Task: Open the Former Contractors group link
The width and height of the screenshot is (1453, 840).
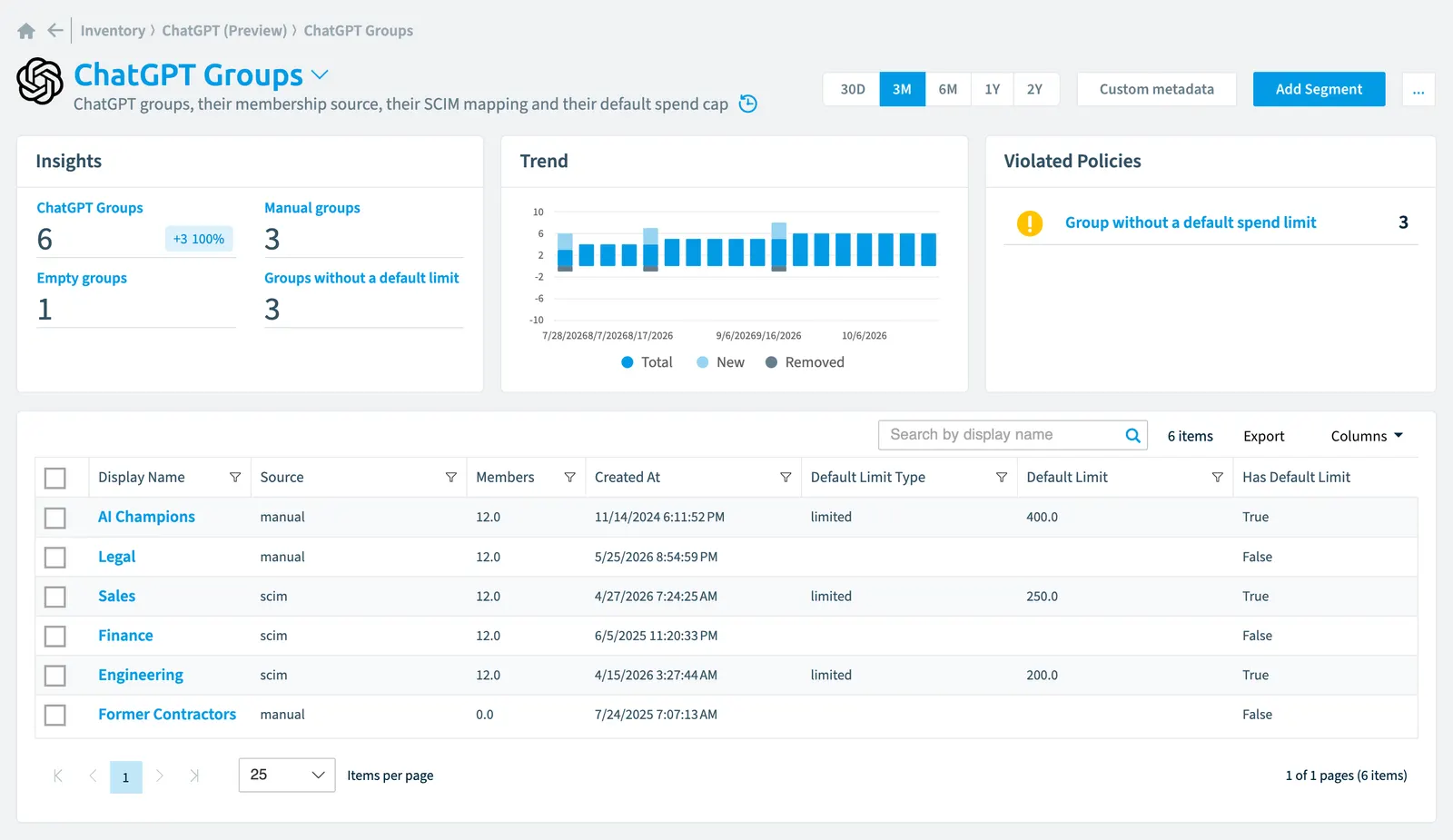Action: click(x=167, y=715)
